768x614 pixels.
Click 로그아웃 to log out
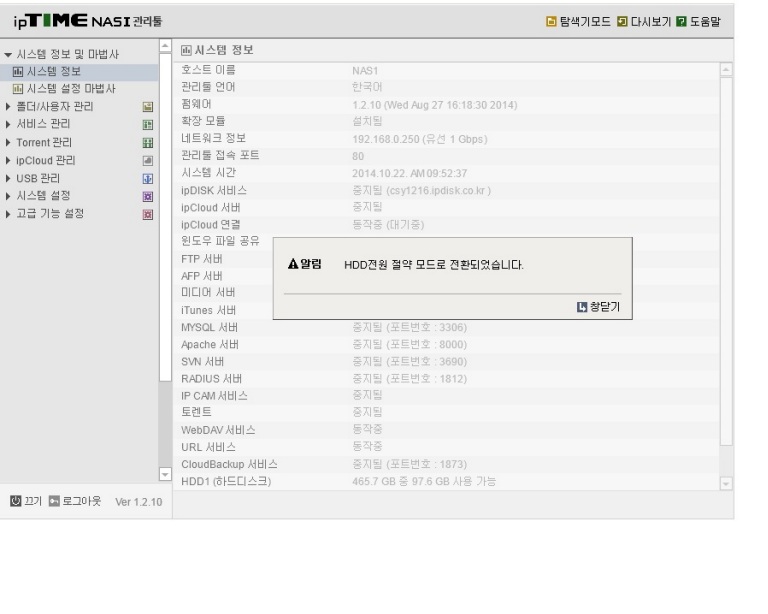(82, 501)
